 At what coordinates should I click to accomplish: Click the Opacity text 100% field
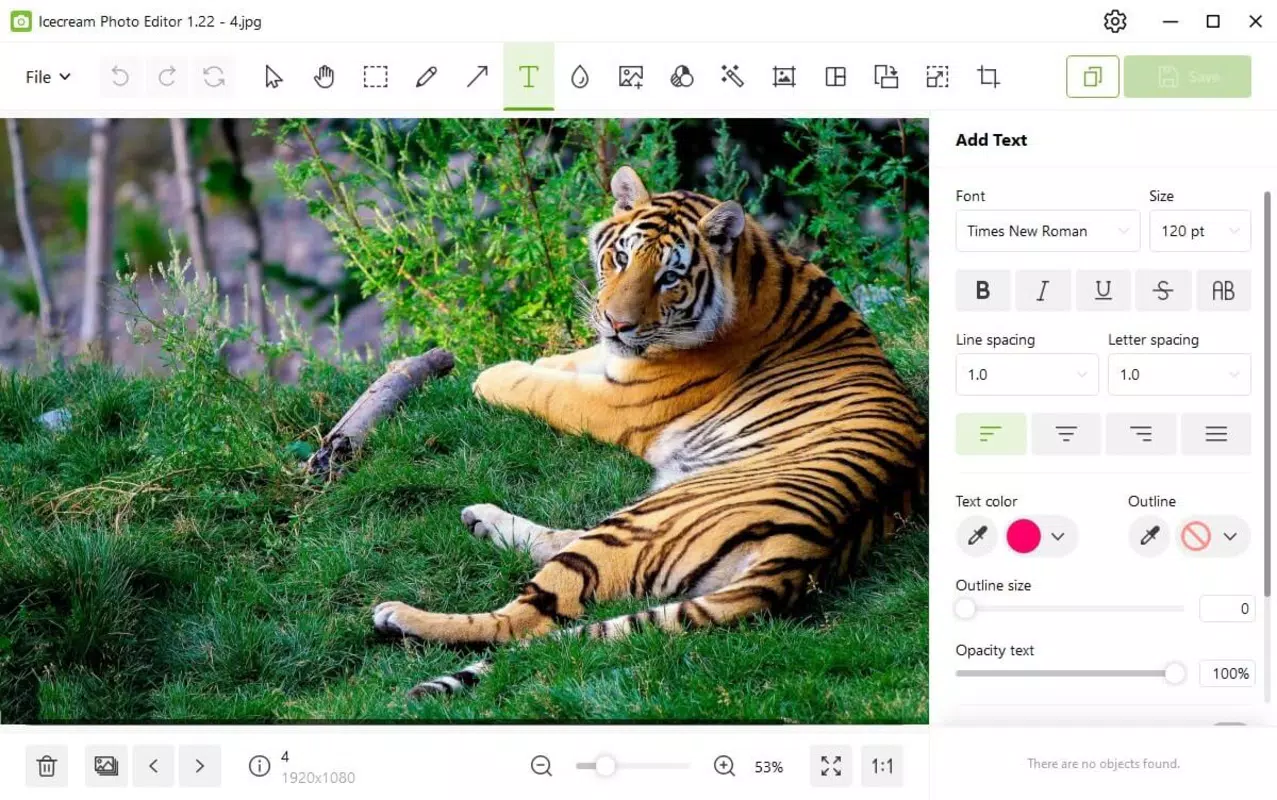(1227, 673)
